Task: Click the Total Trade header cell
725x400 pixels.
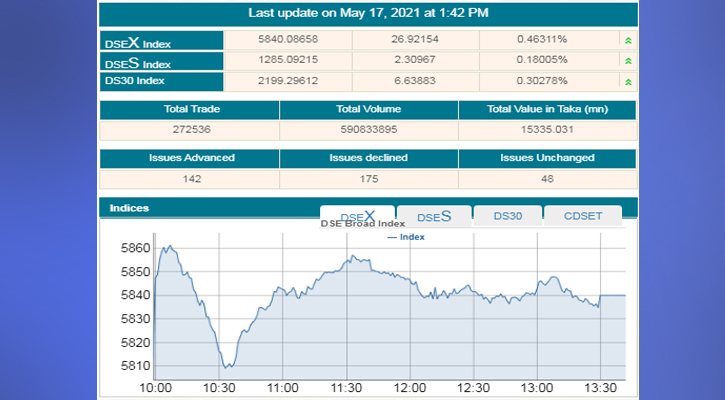Action: tap(190, 109)
